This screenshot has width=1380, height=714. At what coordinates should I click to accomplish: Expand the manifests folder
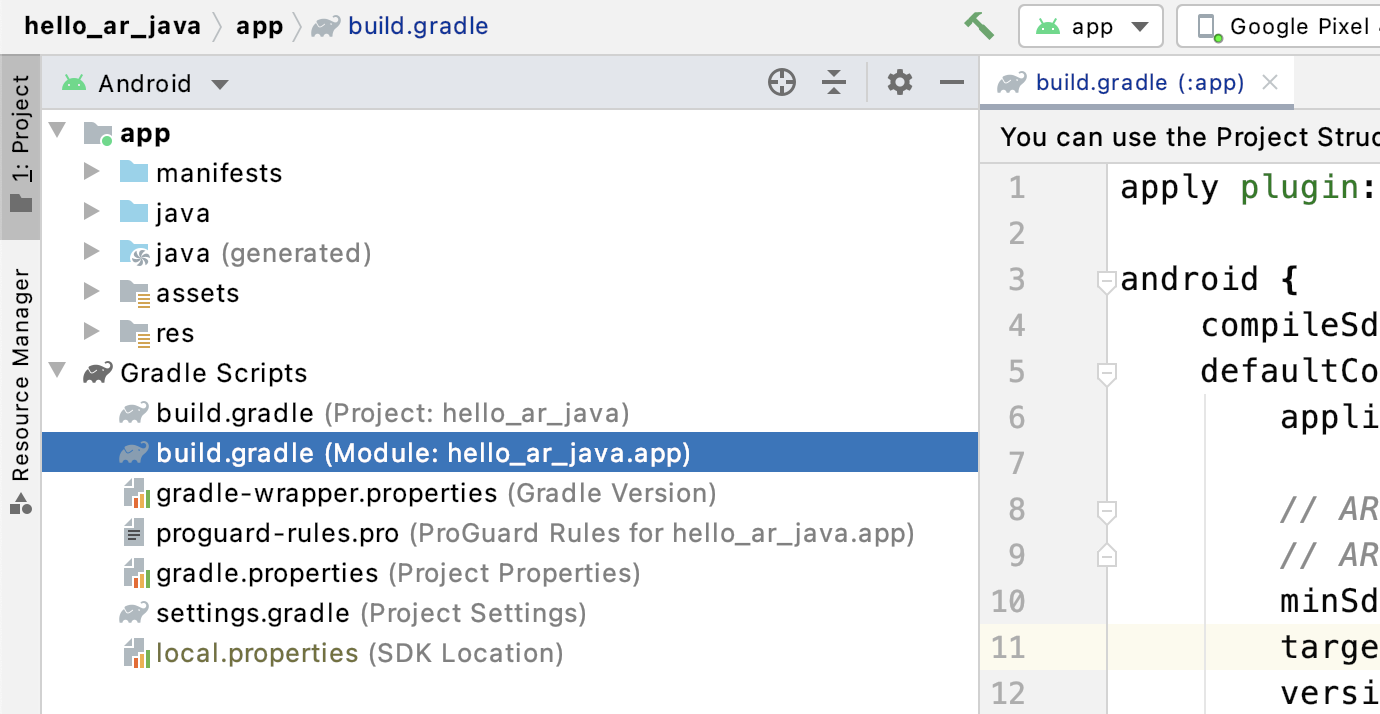click(90, 172)
